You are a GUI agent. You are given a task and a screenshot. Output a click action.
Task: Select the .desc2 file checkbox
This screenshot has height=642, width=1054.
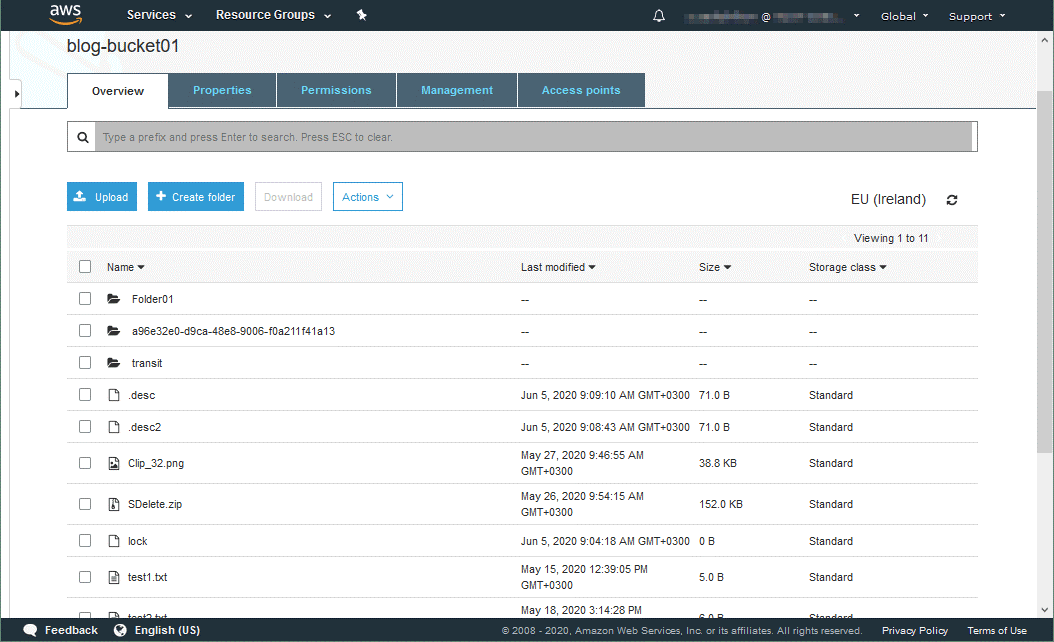pos(85,426)
